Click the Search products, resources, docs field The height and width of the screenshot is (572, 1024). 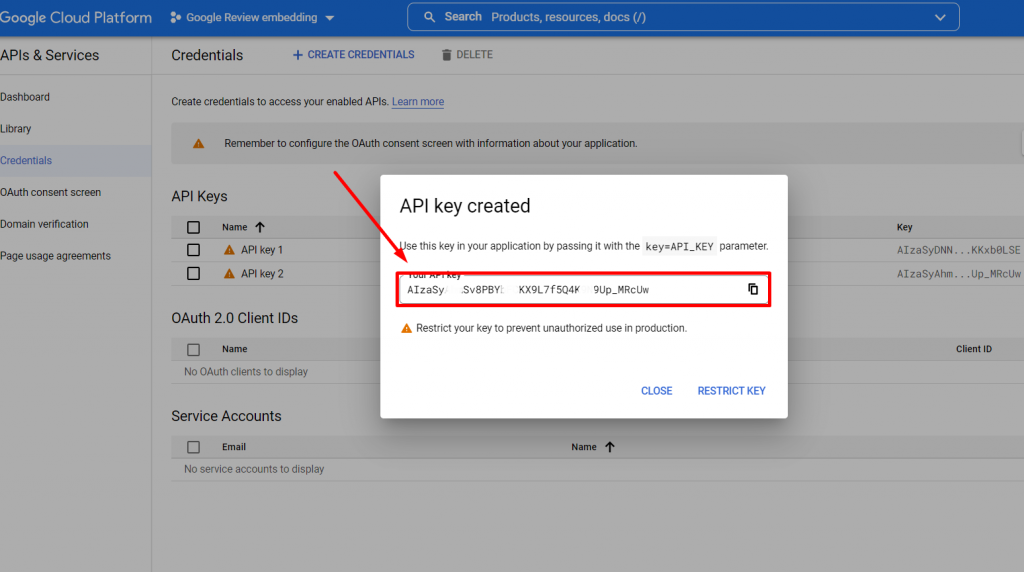click(x=683, y=17)
